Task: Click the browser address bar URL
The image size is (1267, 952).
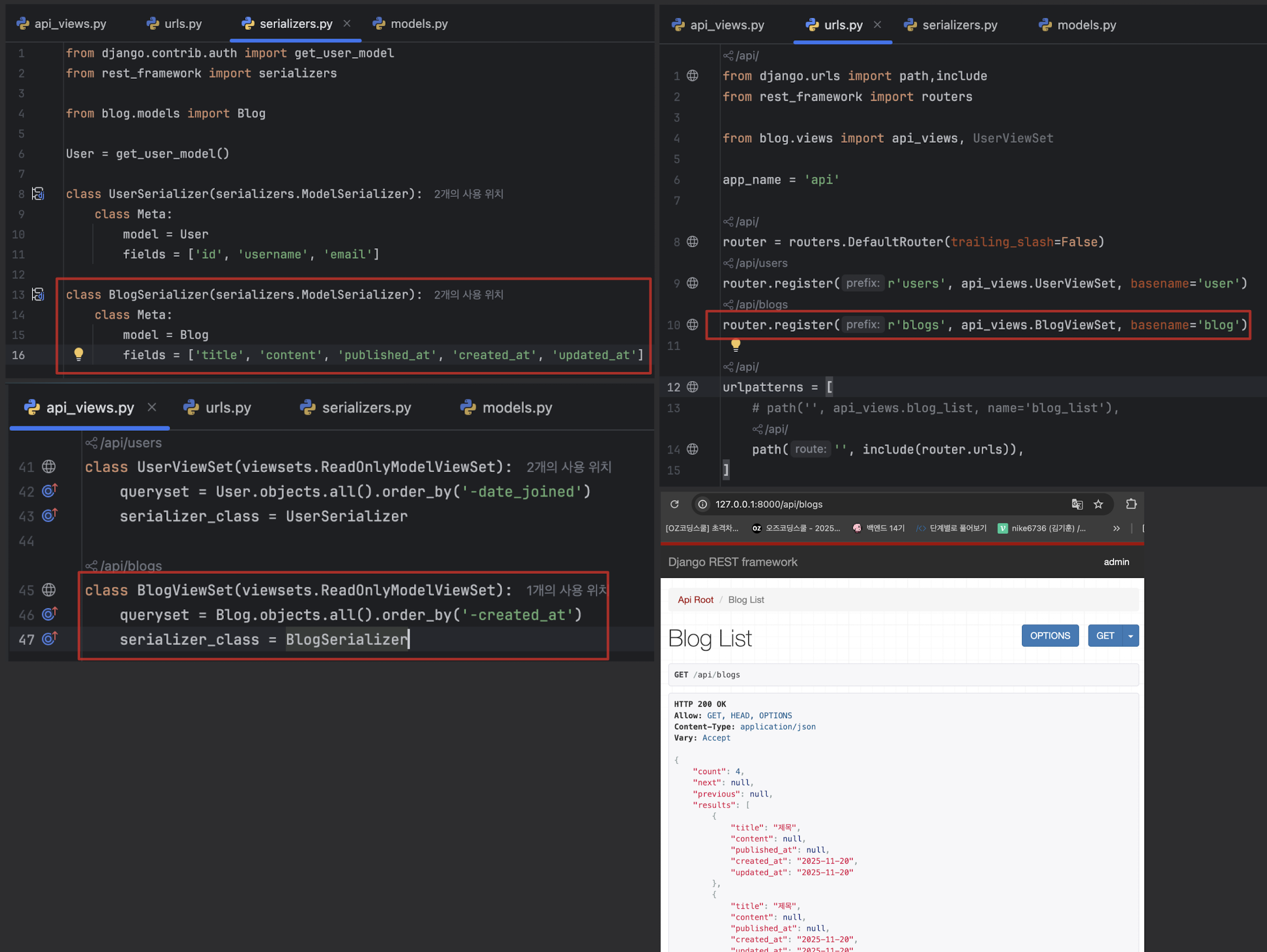Action: coord(769,505)
